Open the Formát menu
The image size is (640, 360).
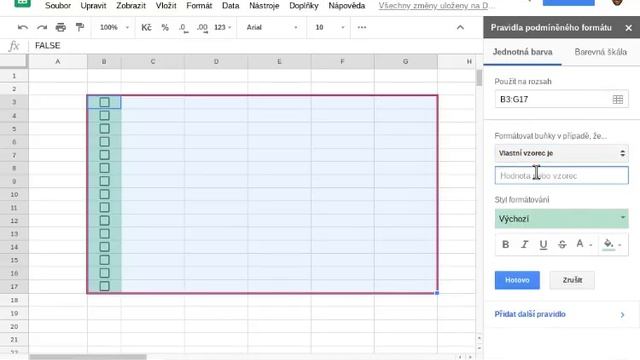point(199,6)
